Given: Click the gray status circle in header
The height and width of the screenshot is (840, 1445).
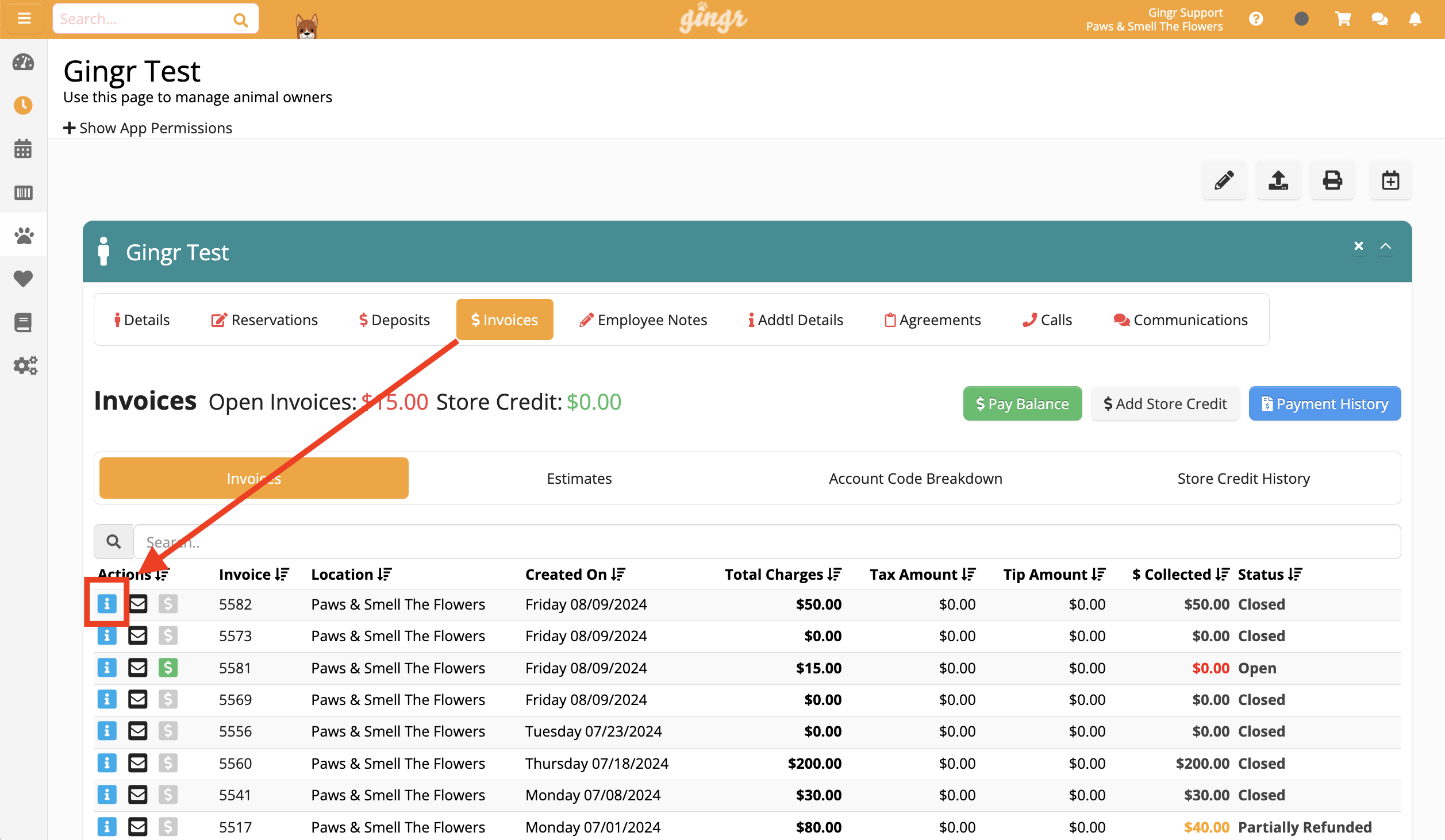Looking at the screenshot, I should point(1301,19).
